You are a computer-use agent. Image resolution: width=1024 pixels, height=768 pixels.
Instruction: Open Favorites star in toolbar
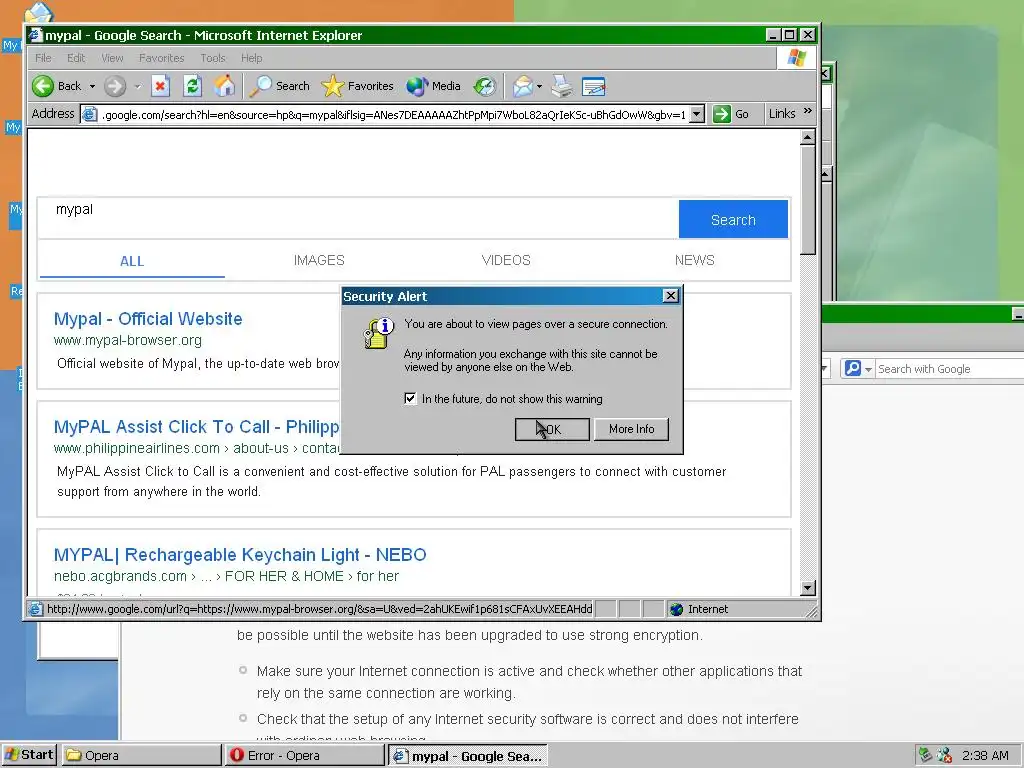tap(357, 86)
